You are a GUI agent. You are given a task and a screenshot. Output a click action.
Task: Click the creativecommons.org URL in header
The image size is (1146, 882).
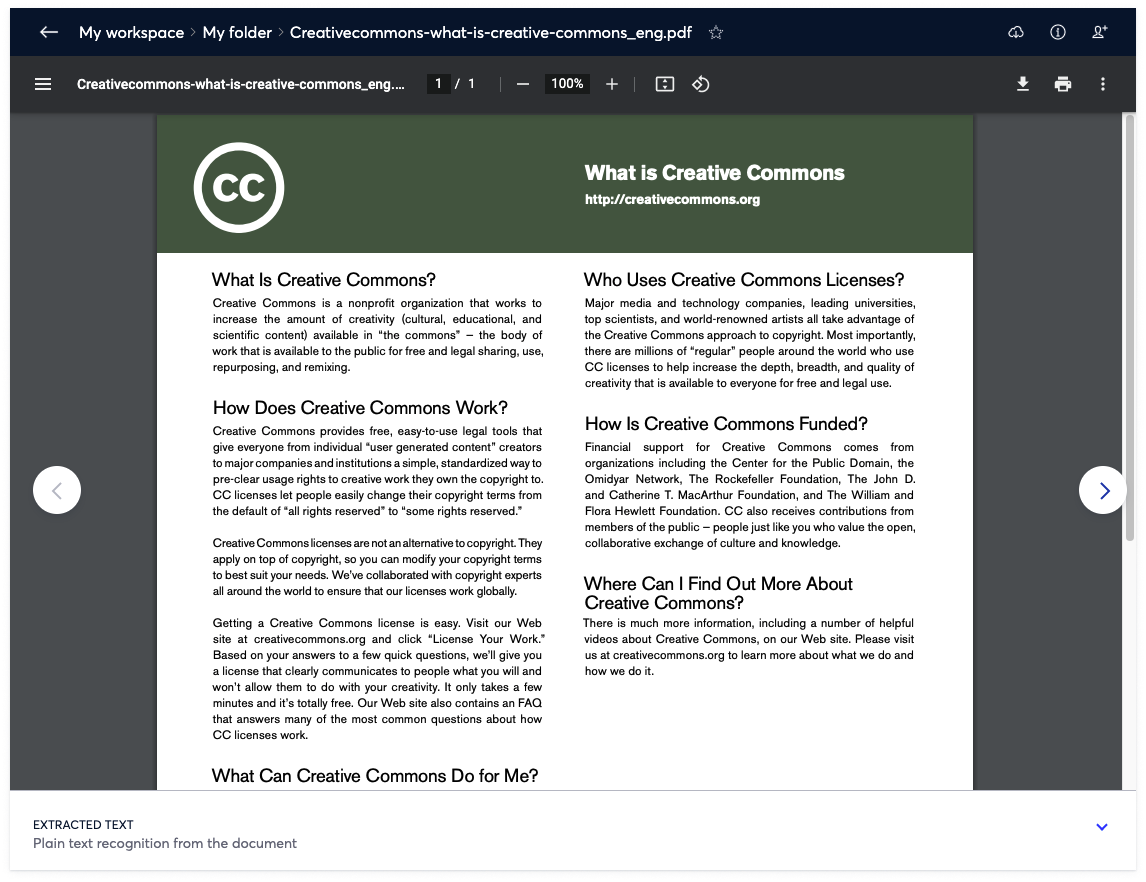(672, 199)
